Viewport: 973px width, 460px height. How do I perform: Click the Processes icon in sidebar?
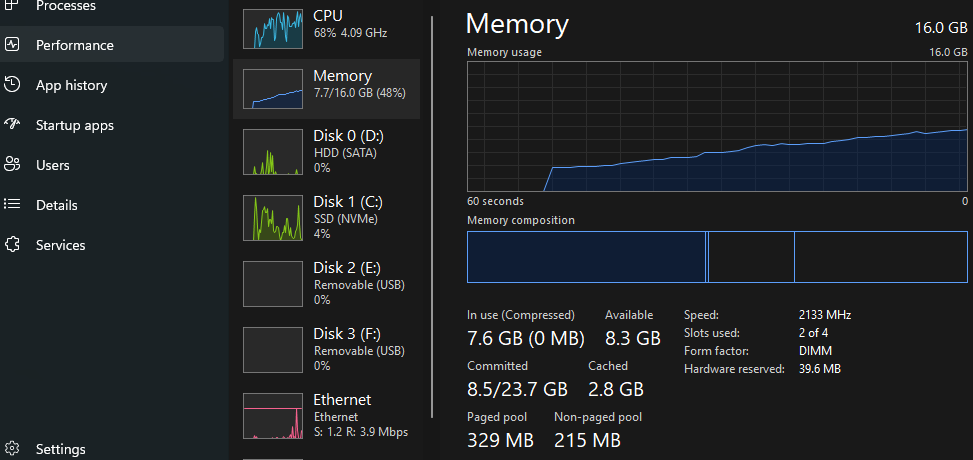12,5
